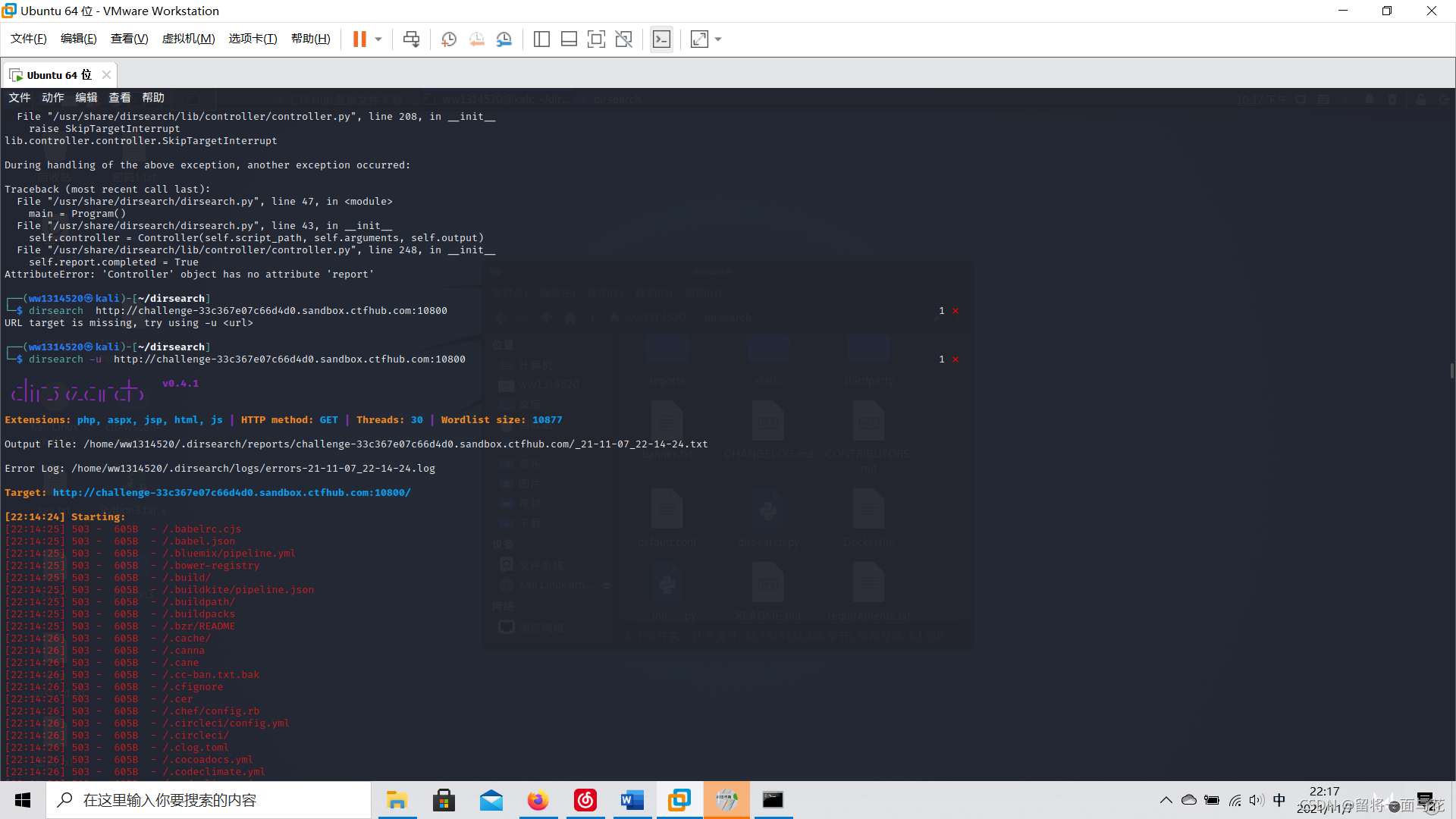Screen dimensions: 1456x819
Task: Open terminal 动作 menu
Action: [52, 98]
